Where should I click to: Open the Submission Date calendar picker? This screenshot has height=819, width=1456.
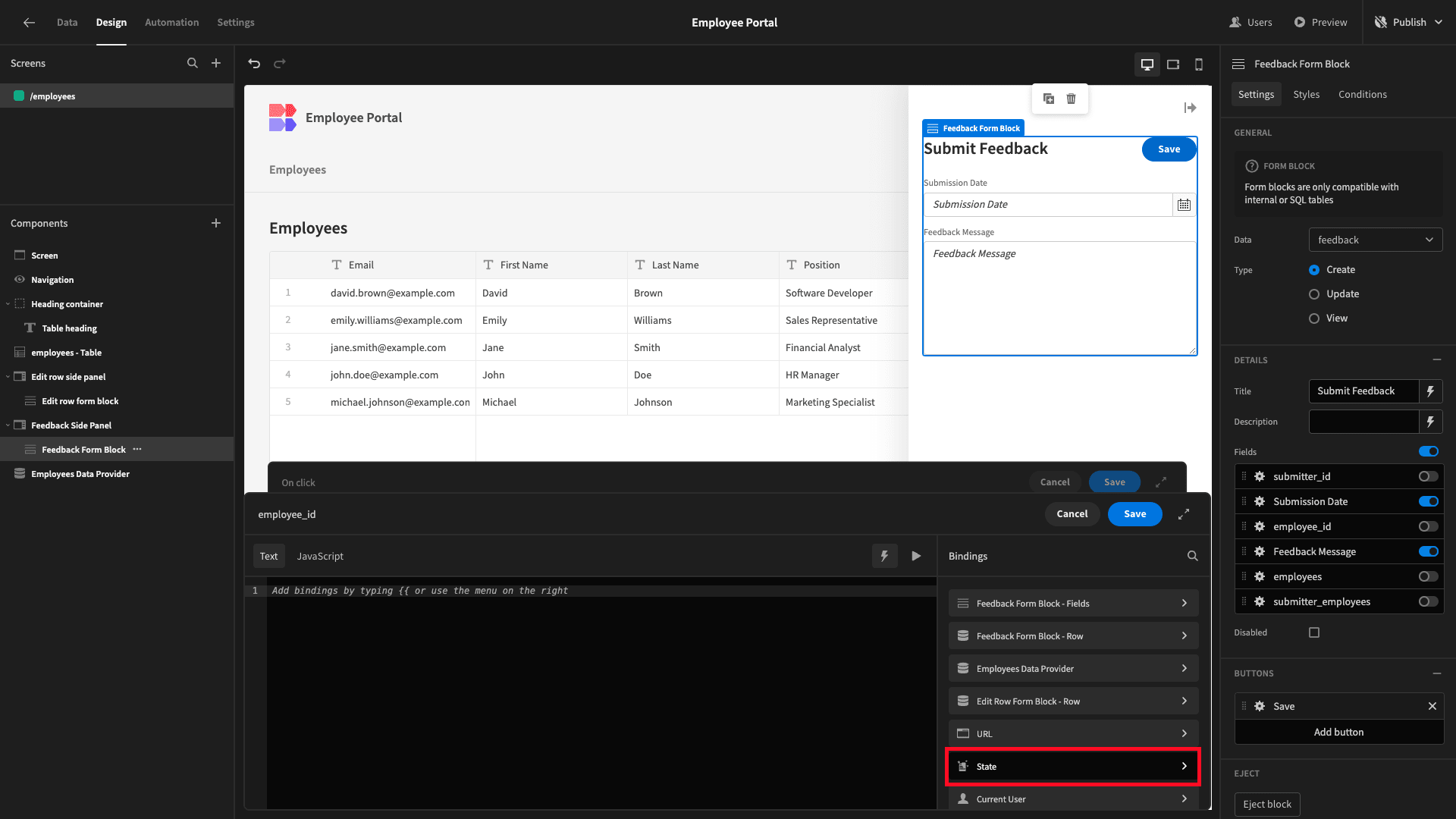click(x=1184, y=205)
